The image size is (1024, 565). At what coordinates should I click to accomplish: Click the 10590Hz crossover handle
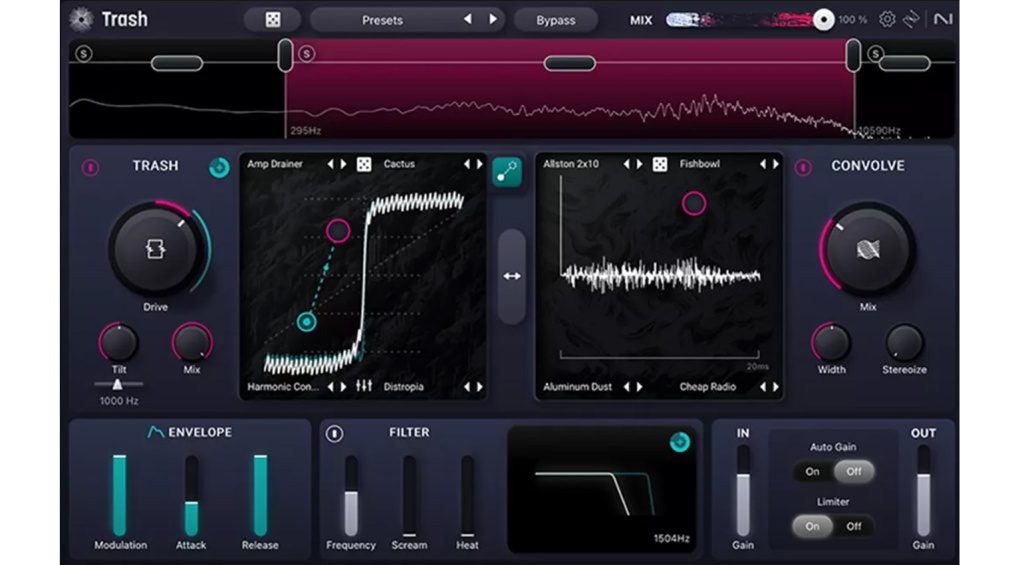tap(853, 56)
